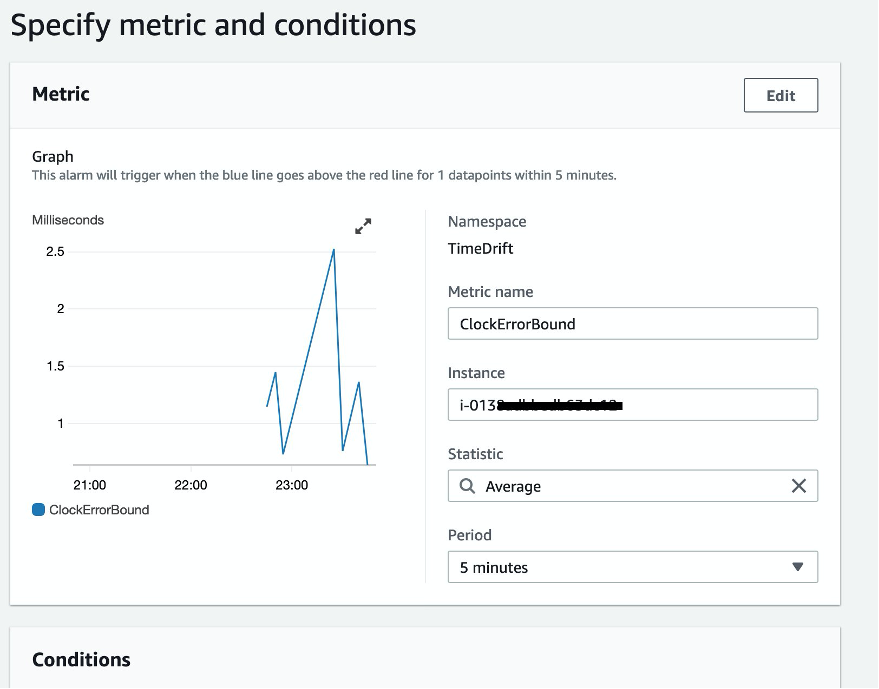Click the Conditions header label

click(x=80, y=659)
